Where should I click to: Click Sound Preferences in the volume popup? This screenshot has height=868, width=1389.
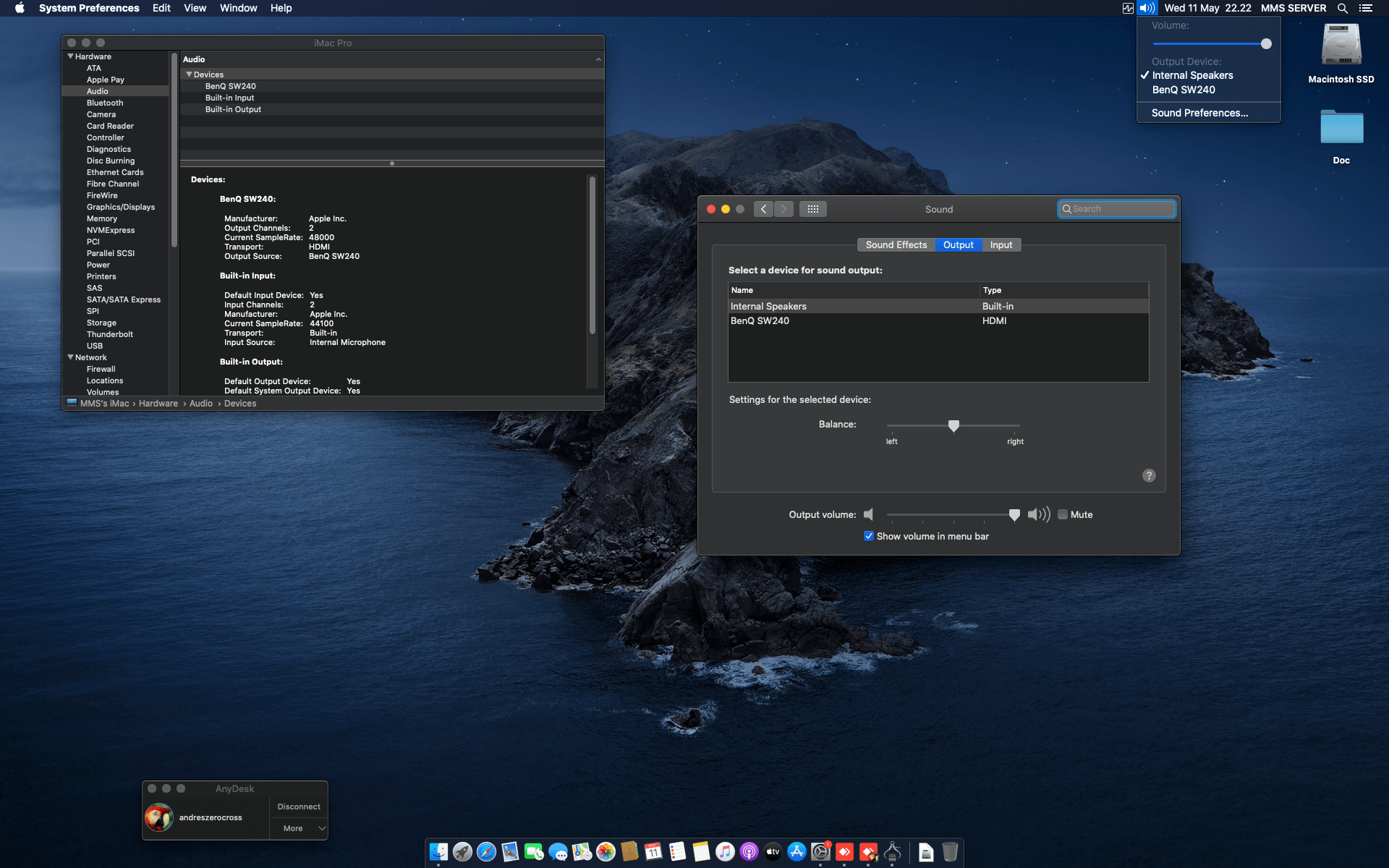1199,113
